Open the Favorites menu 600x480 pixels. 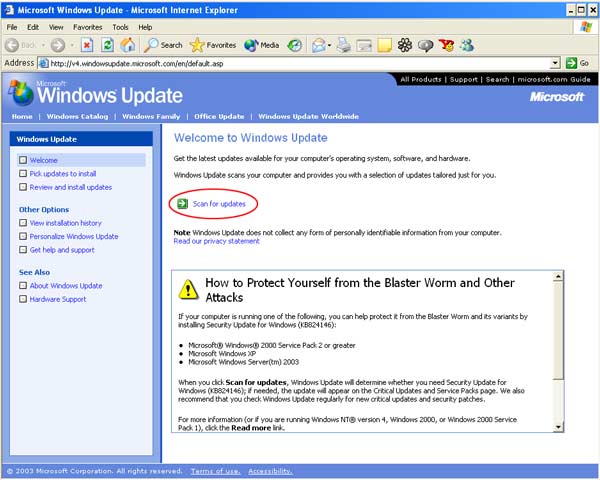click(88, 27)
